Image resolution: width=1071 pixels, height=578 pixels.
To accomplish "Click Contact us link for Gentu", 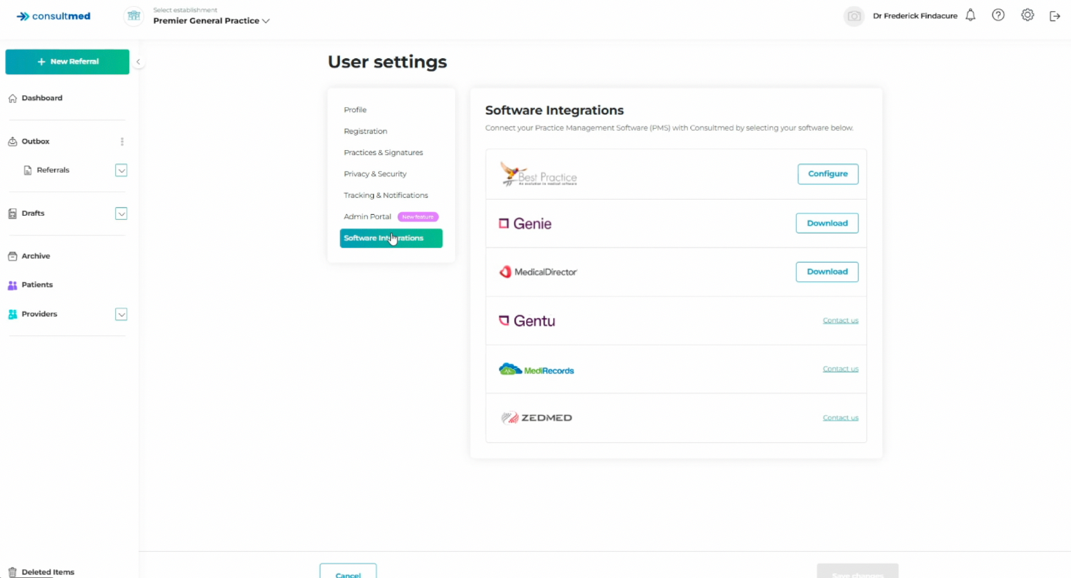I will point(840,321).
